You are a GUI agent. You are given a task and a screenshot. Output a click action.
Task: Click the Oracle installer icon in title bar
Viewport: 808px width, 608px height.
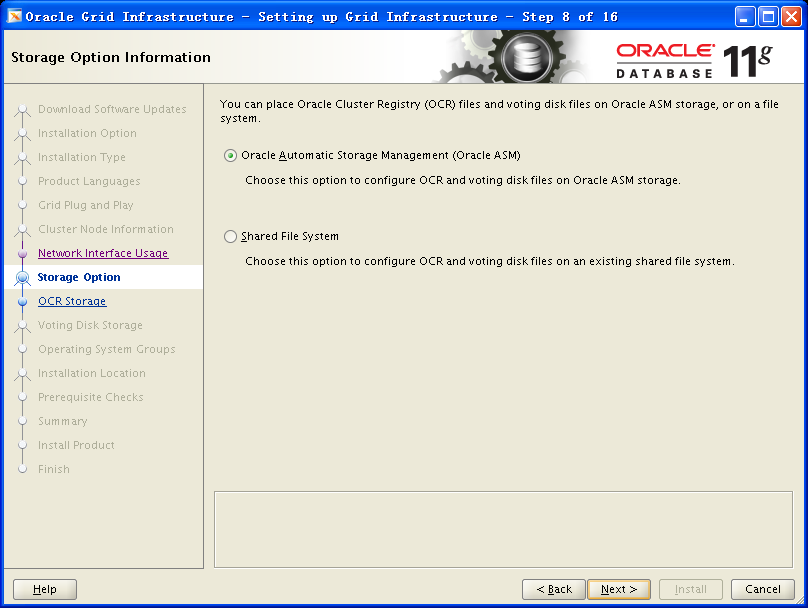(14, 16)
